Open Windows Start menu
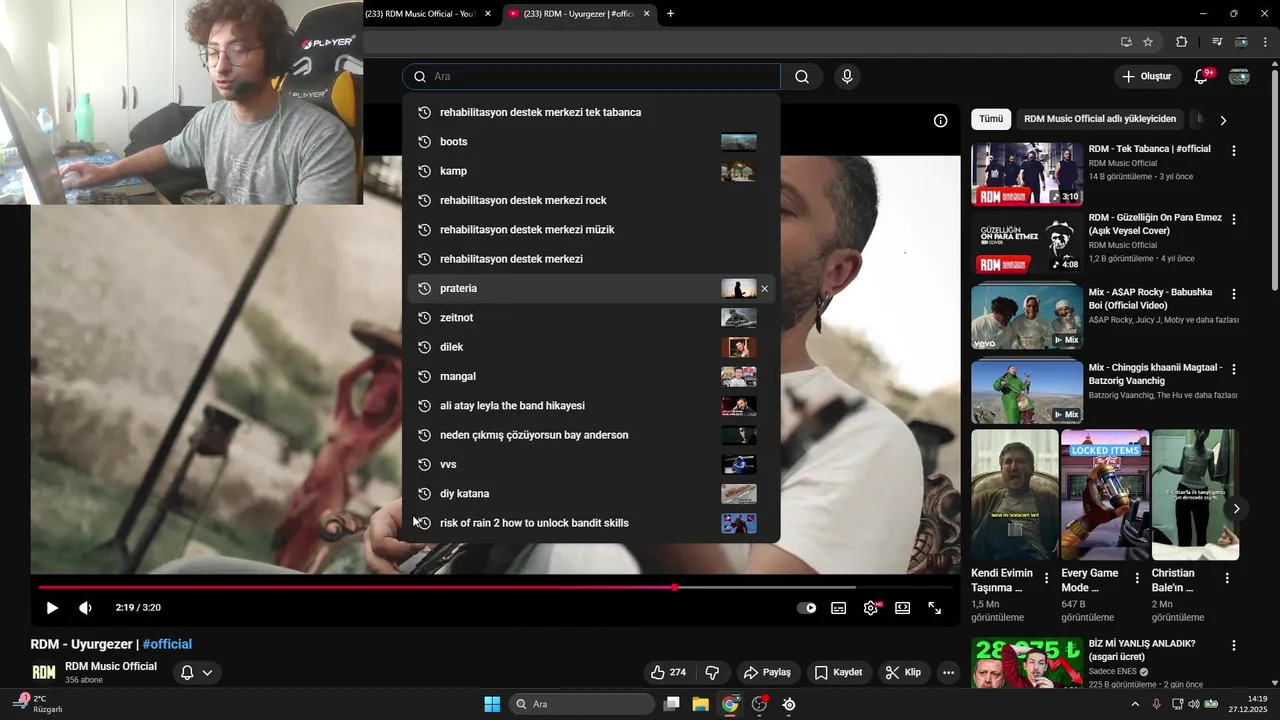Image resolution: width=1280 pixels, height=720 pixels. [492, 704]
